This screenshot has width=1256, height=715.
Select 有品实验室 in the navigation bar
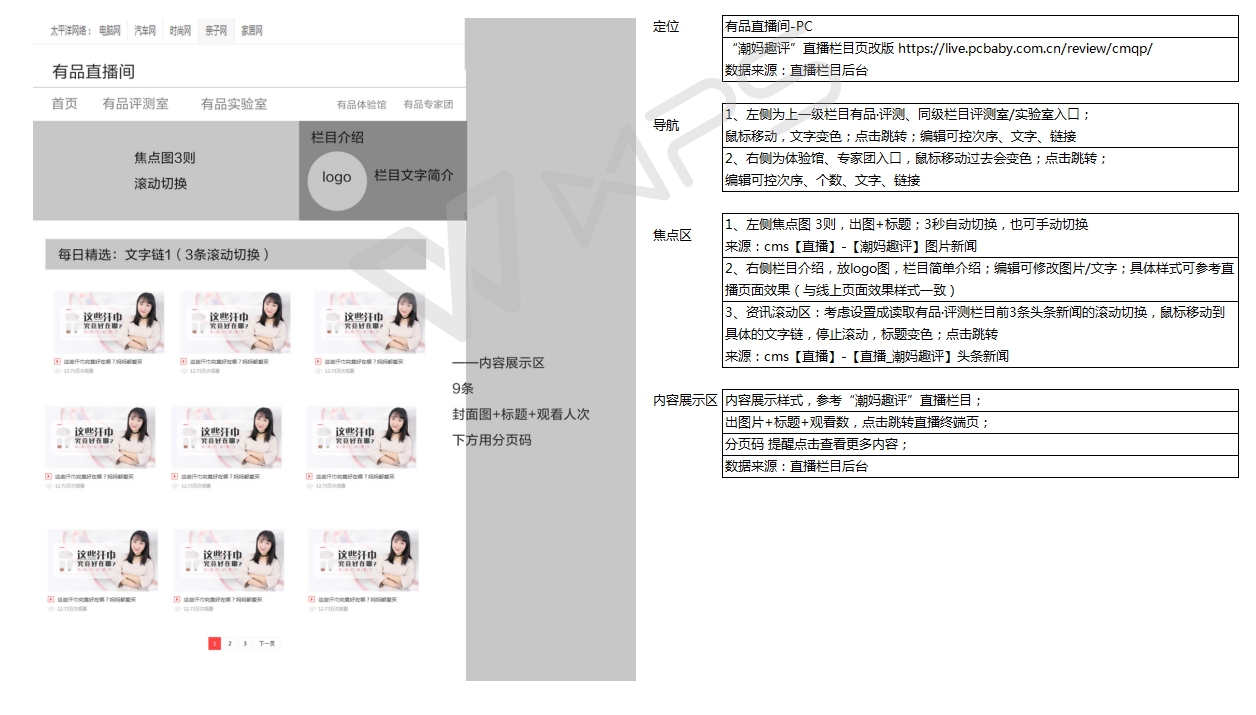233,104
